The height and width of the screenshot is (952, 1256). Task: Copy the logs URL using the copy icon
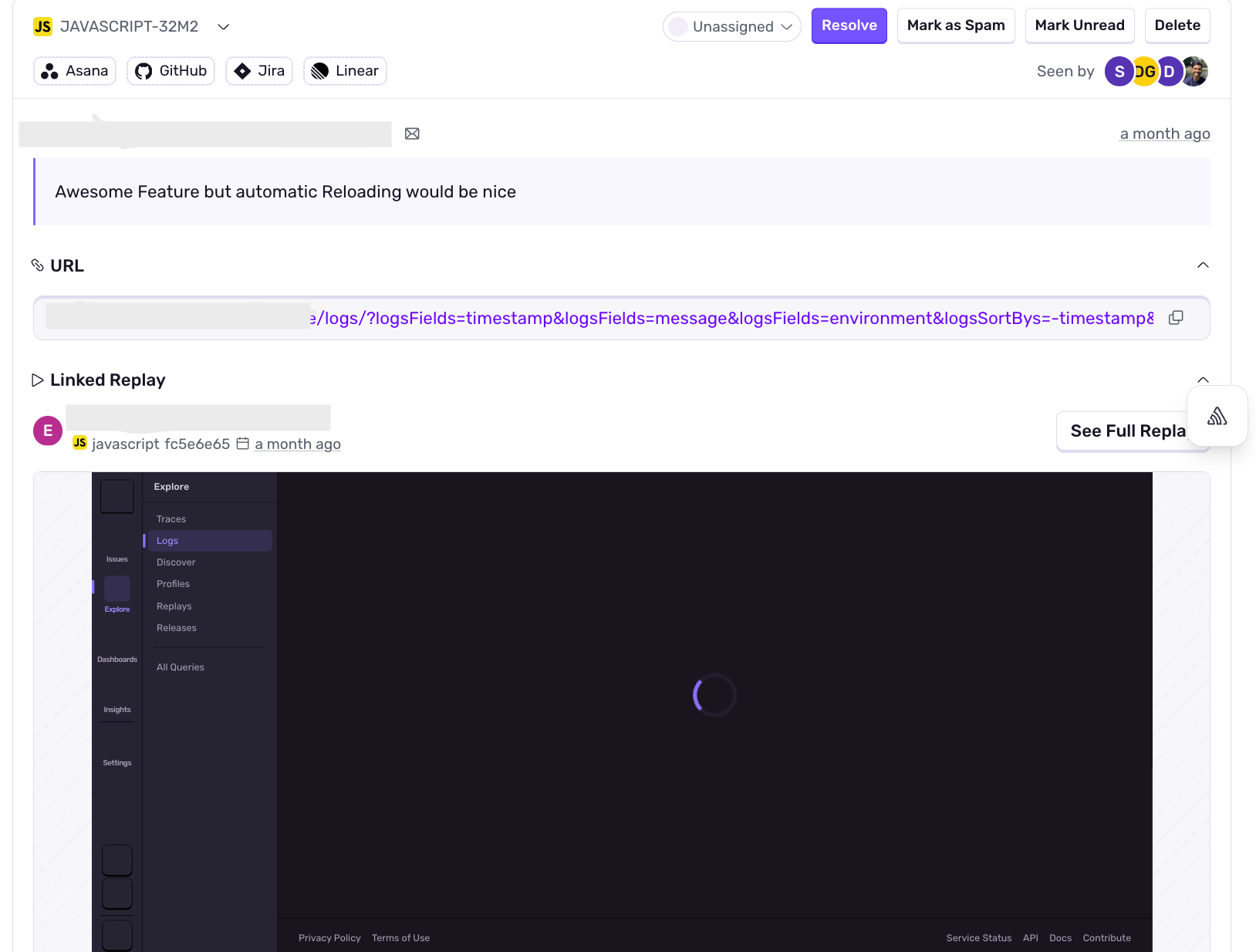click(1176, 317)
